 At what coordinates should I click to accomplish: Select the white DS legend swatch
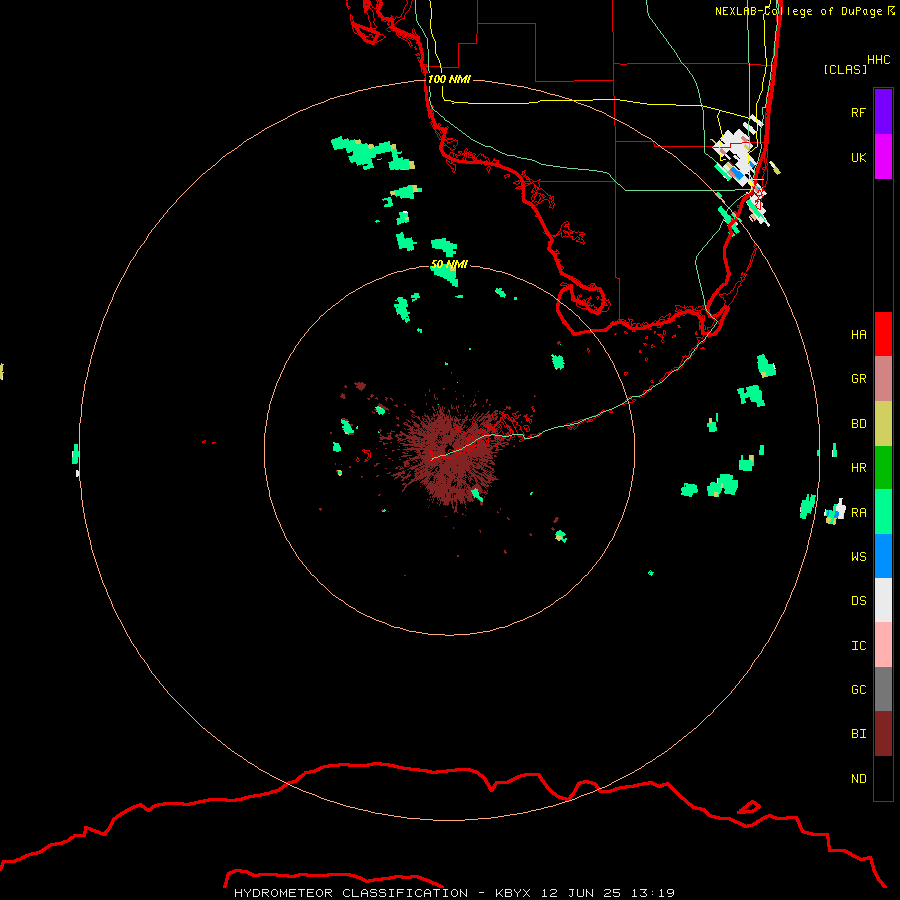[x=883, y=600]
